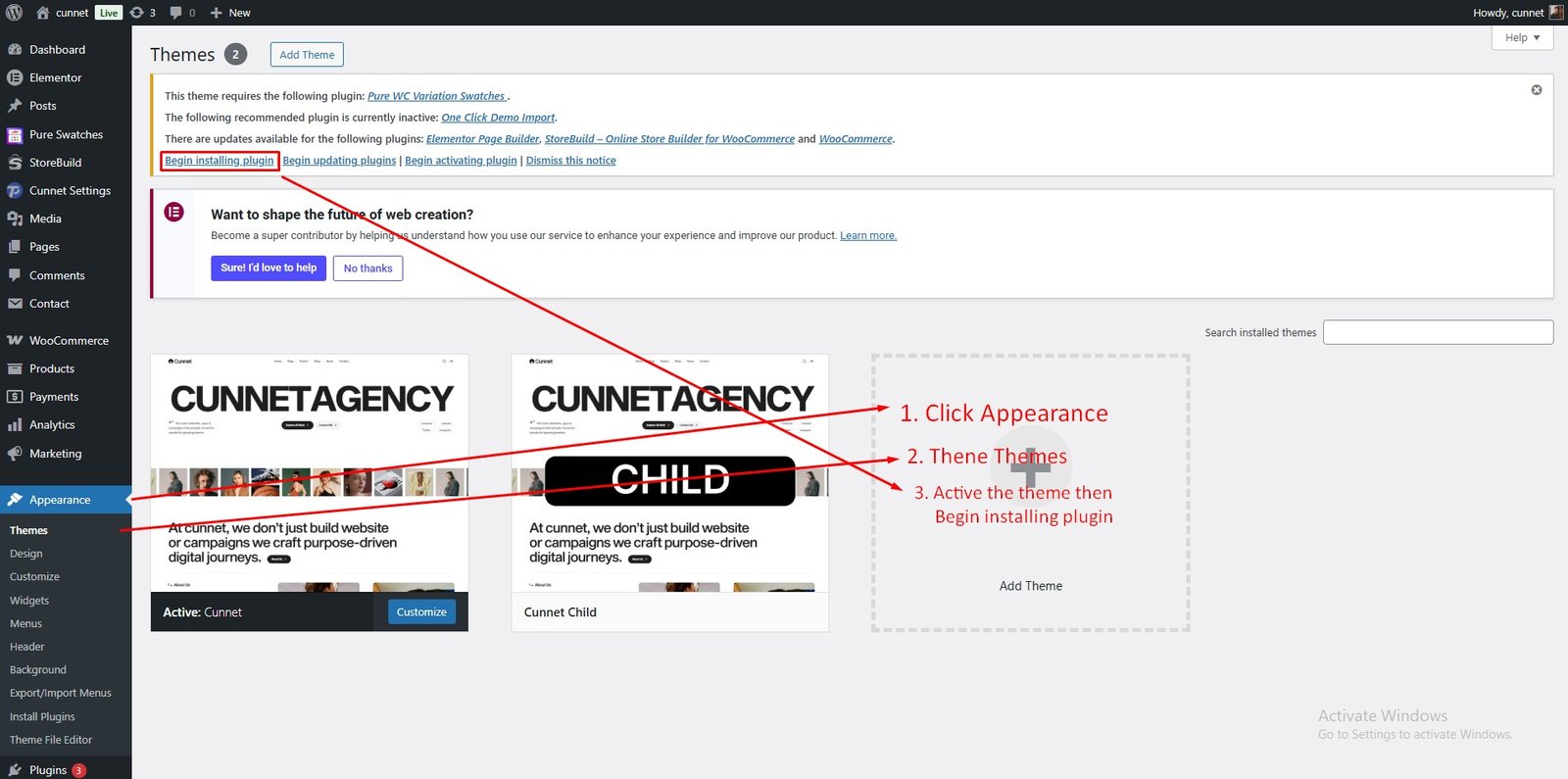Image resolution: width=1568 pixels, height=779 pixels.
Task: Go to WooCommerce in the sidebar
Action: pos(68,340)
